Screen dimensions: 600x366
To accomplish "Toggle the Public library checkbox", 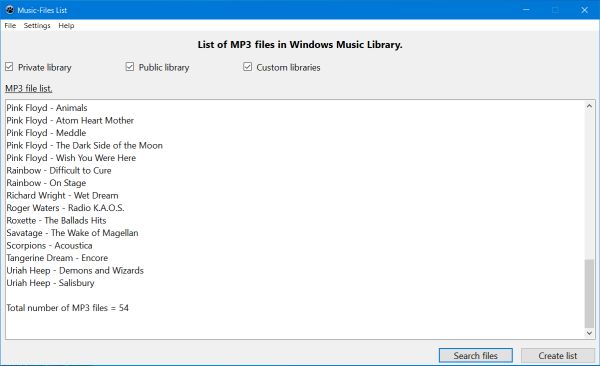I will [130, 67].
